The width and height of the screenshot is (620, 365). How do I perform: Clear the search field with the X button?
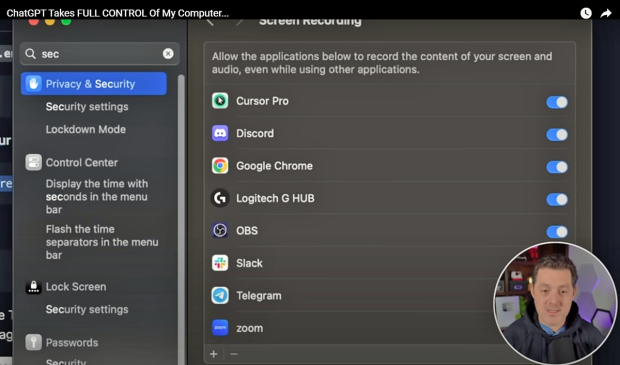(x=168, y=53)
